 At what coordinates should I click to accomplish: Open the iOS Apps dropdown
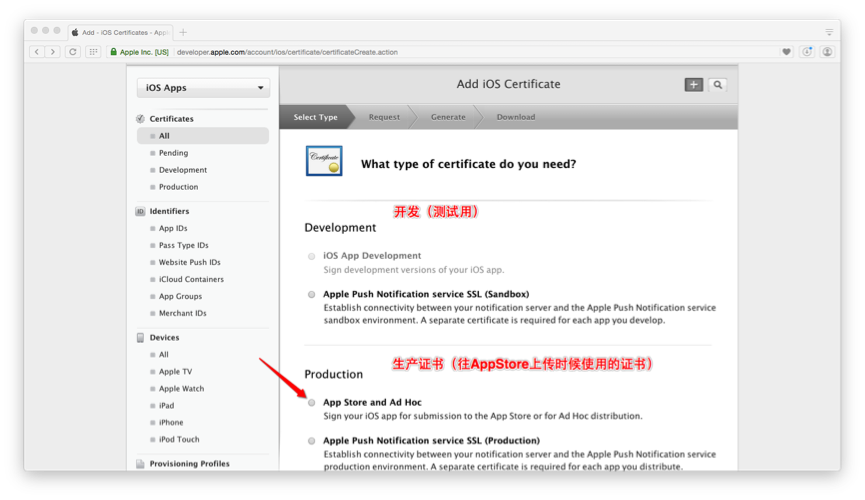203,88
